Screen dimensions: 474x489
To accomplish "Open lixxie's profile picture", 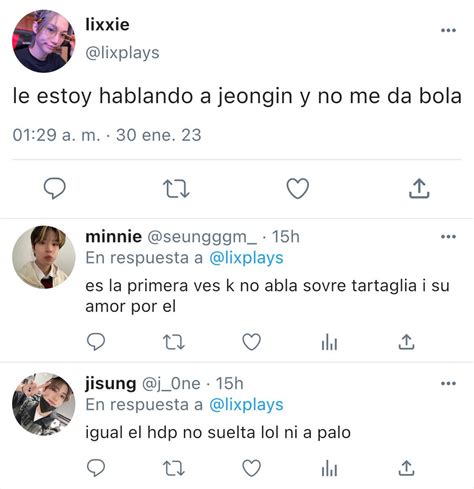I will tap(44, 41).
